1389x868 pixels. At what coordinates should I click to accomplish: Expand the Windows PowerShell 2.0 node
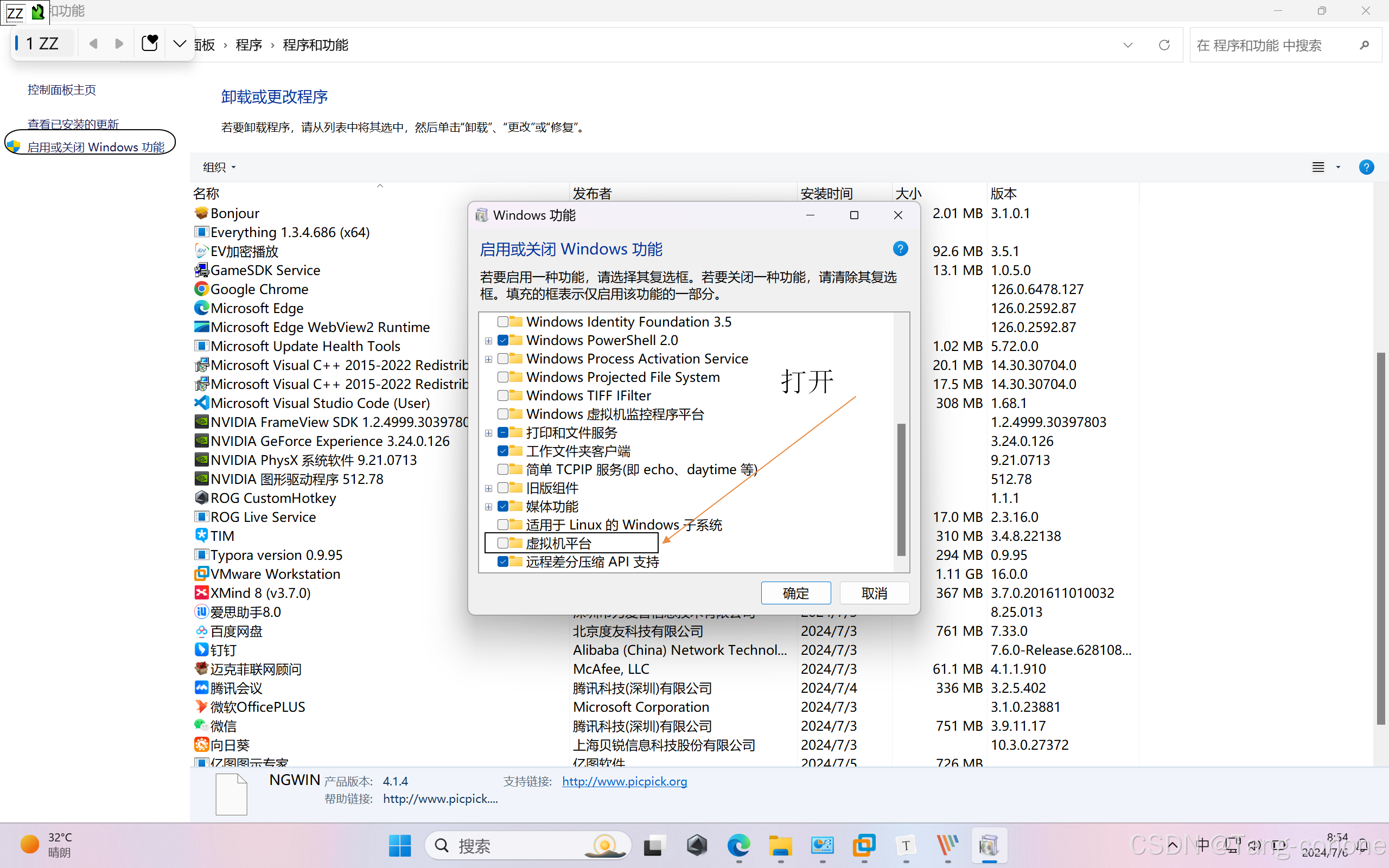click(x=488, y=341)
